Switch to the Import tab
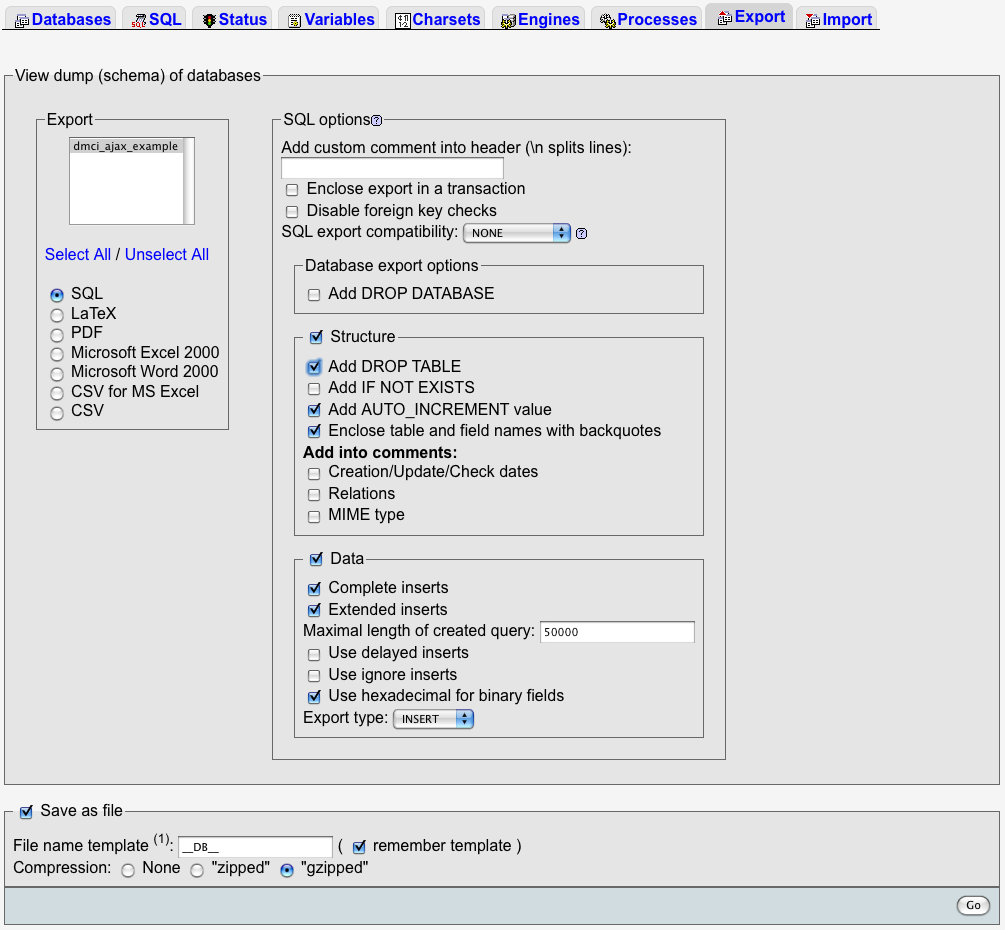1005x930 pixels. 837,19
